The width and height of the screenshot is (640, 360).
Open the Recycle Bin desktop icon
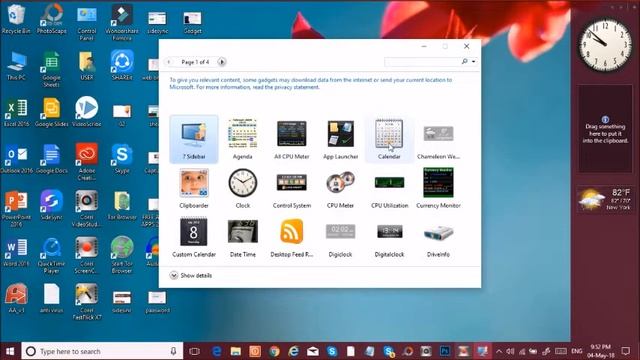pos(16,19)
